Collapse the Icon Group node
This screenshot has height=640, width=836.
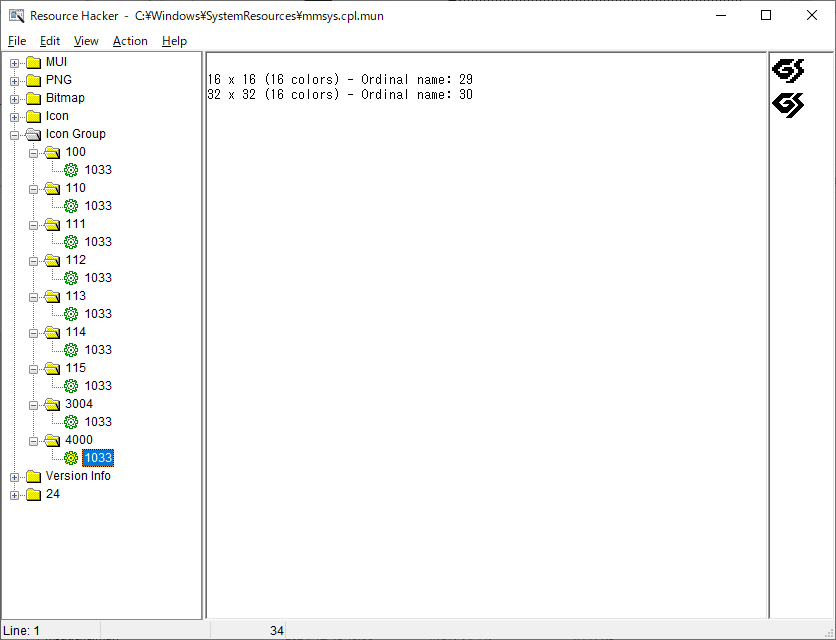[x=14, y=135]
